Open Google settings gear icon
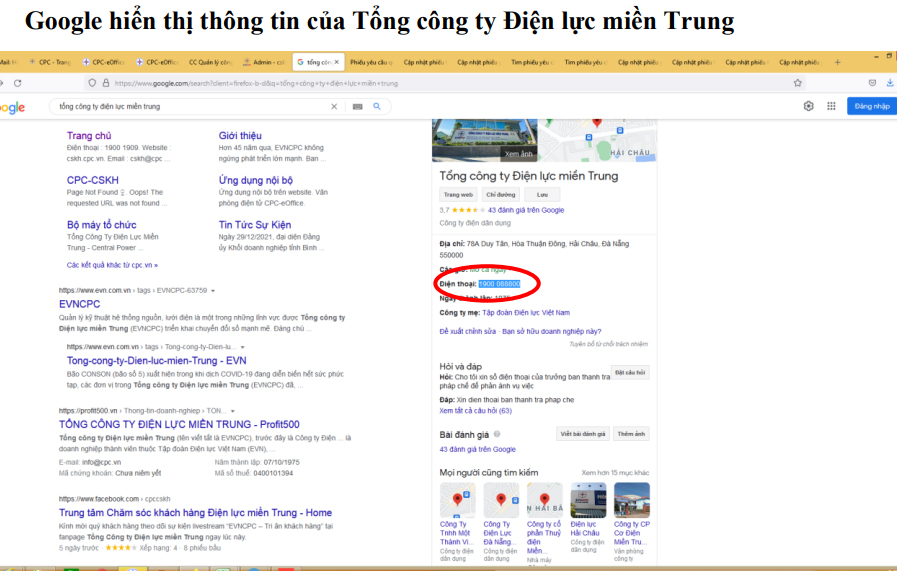 [808, 106]
